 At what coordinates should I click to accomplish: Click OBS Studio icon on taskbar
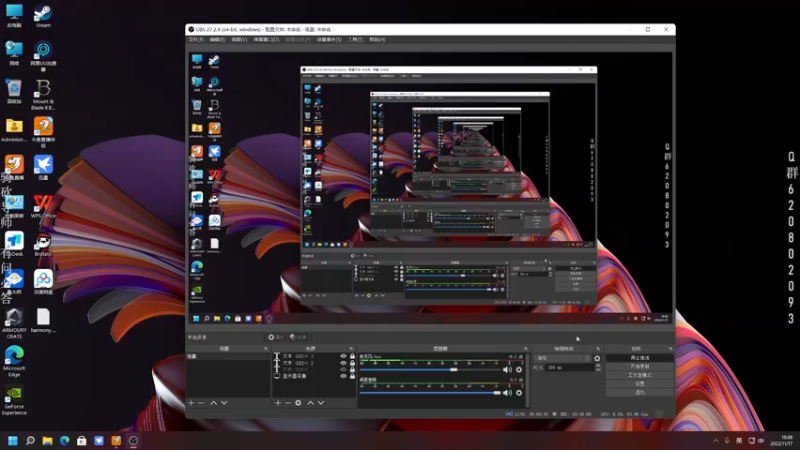(133, 440)
